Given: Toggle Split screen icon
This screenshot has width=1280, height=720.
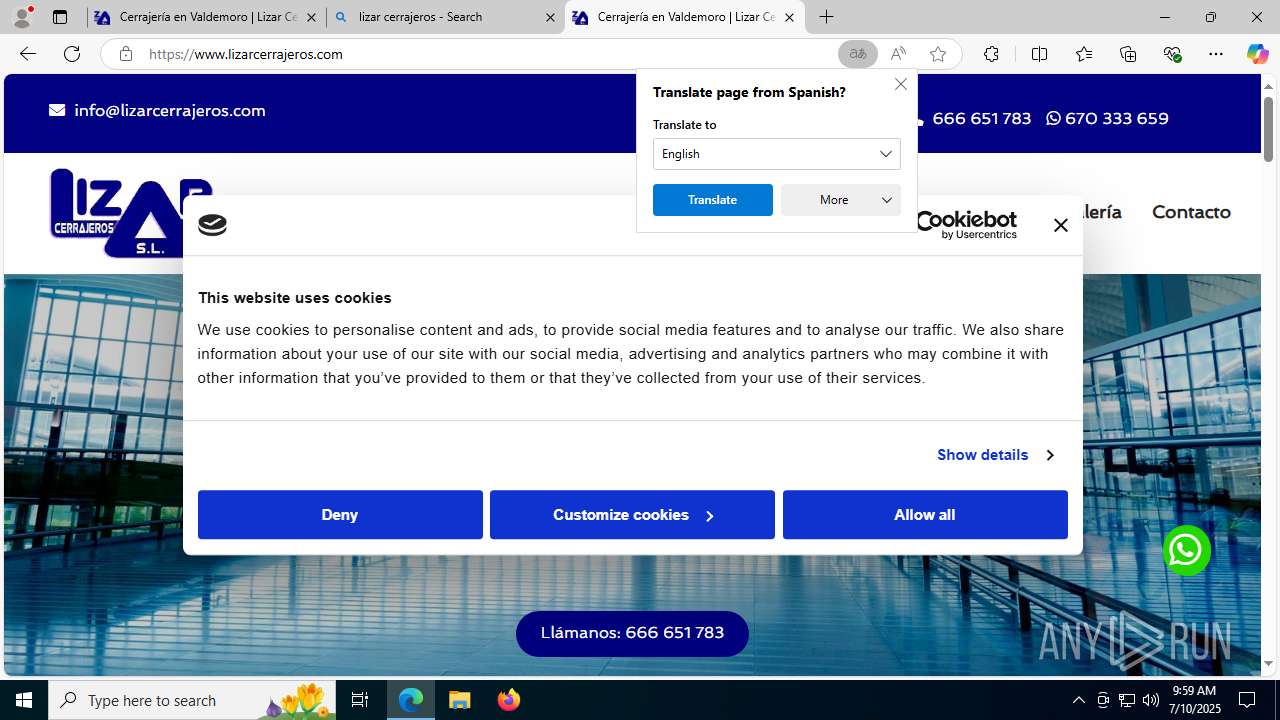Looking at the screenshot, I should (1039, 54).
